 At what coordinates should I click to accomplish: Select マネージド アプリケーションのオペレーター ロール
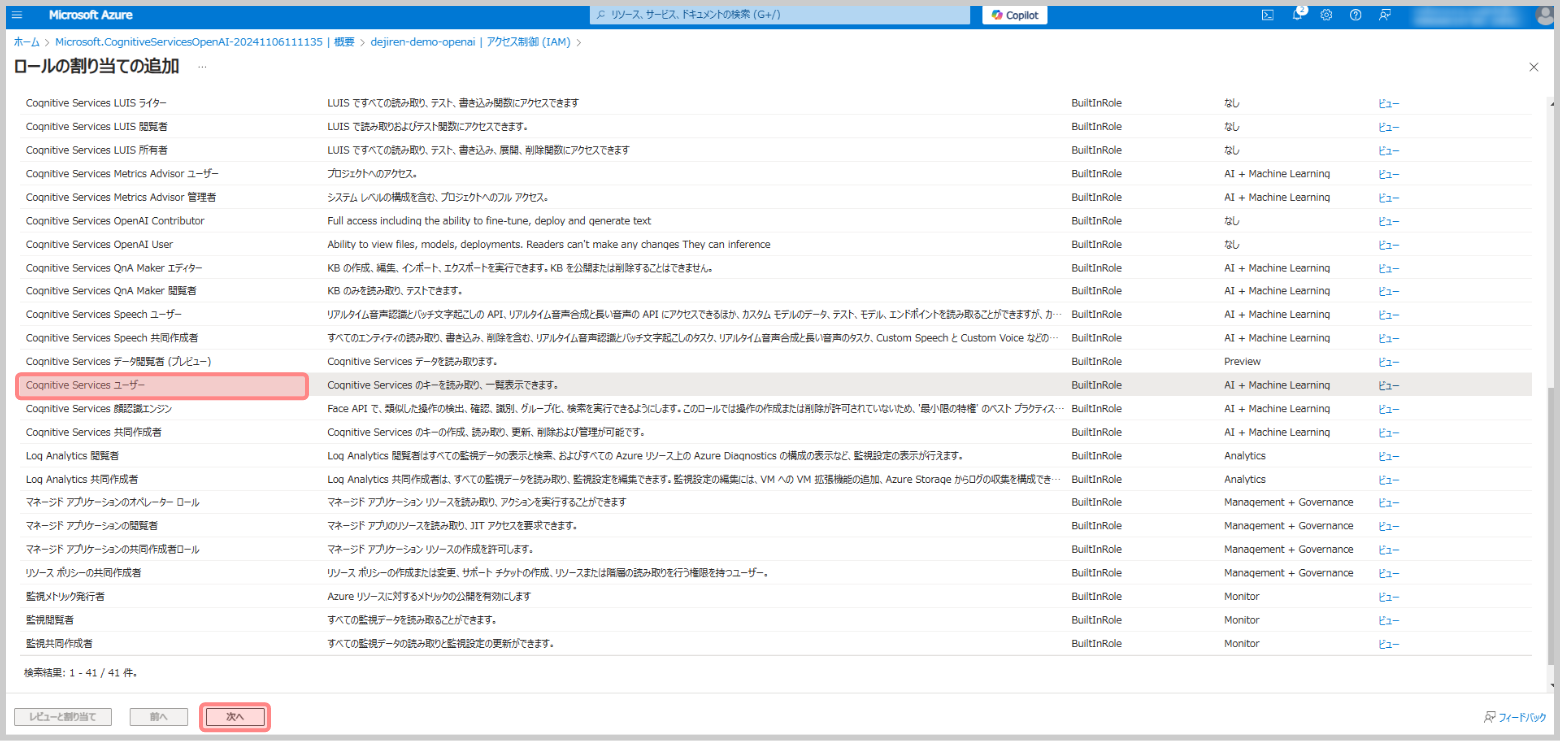113,502
